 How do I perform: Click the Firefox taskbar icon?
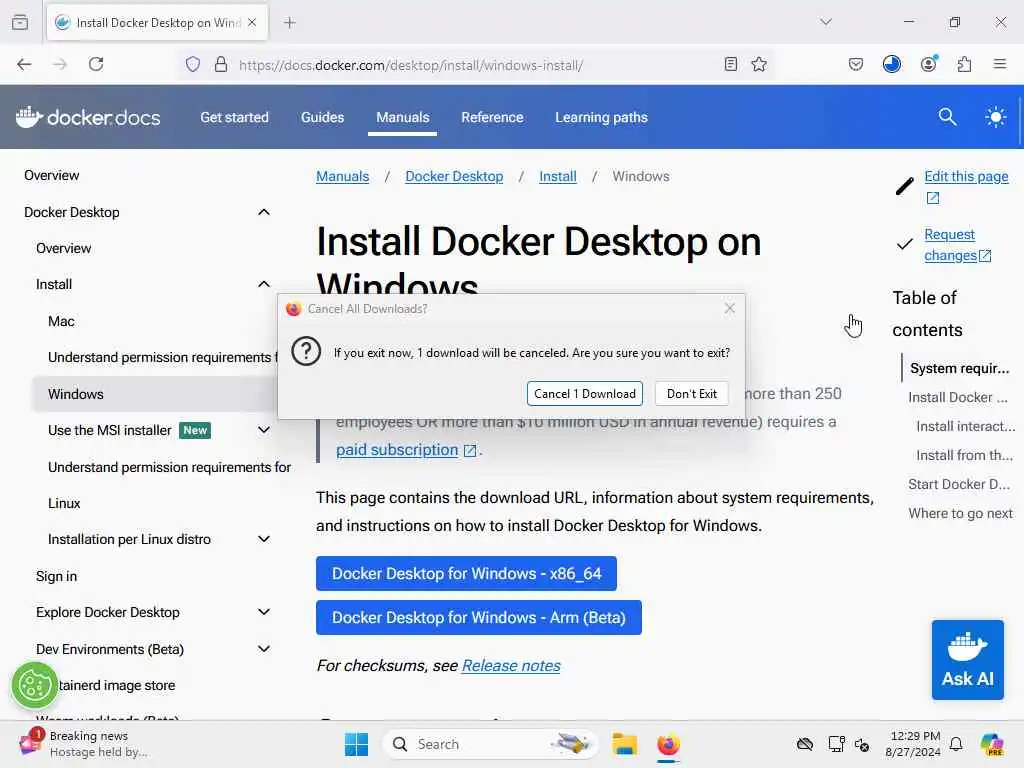(x=668, y=744)
